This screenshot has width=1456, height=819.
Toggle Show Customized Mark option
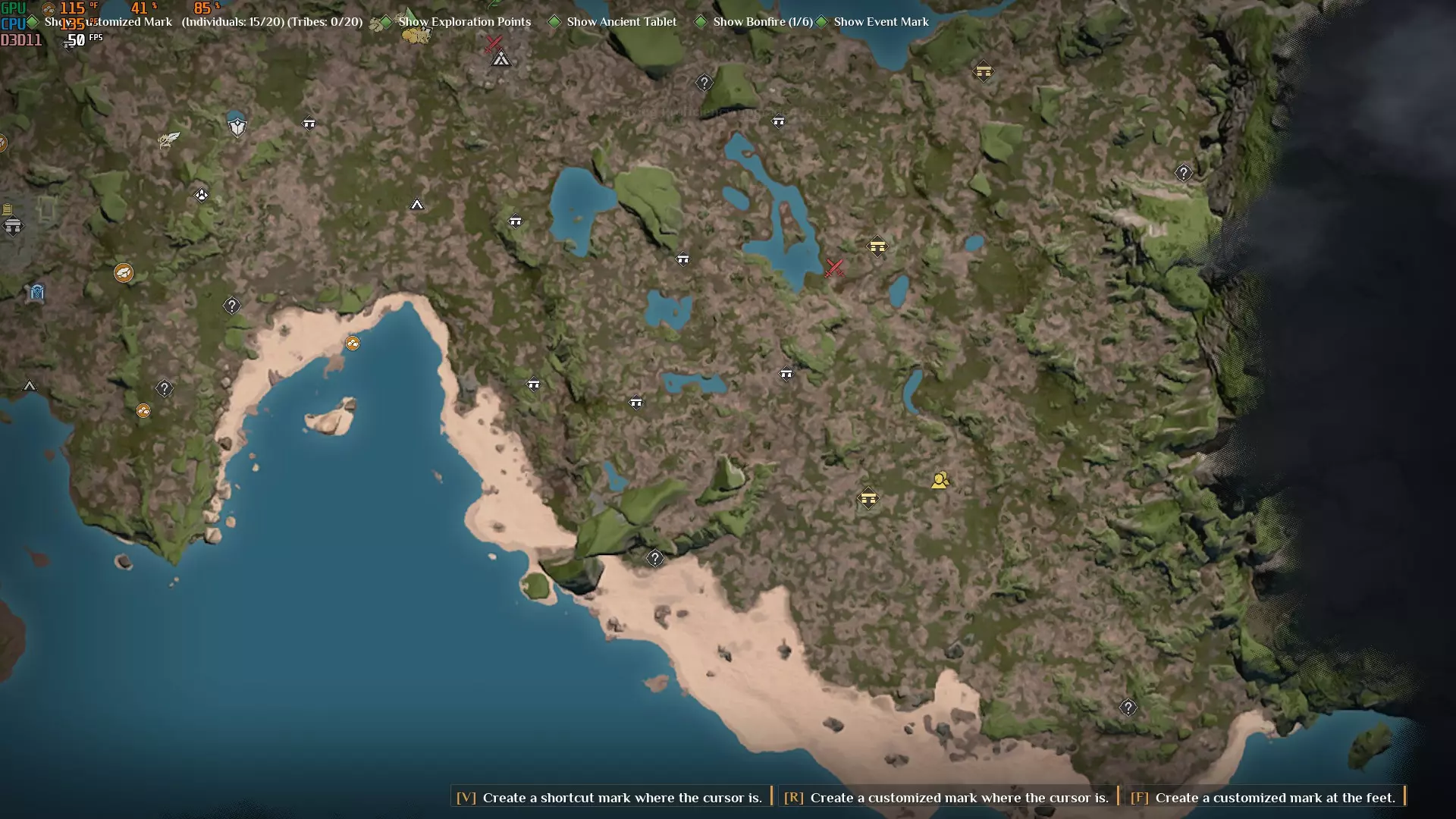[33, 22]
